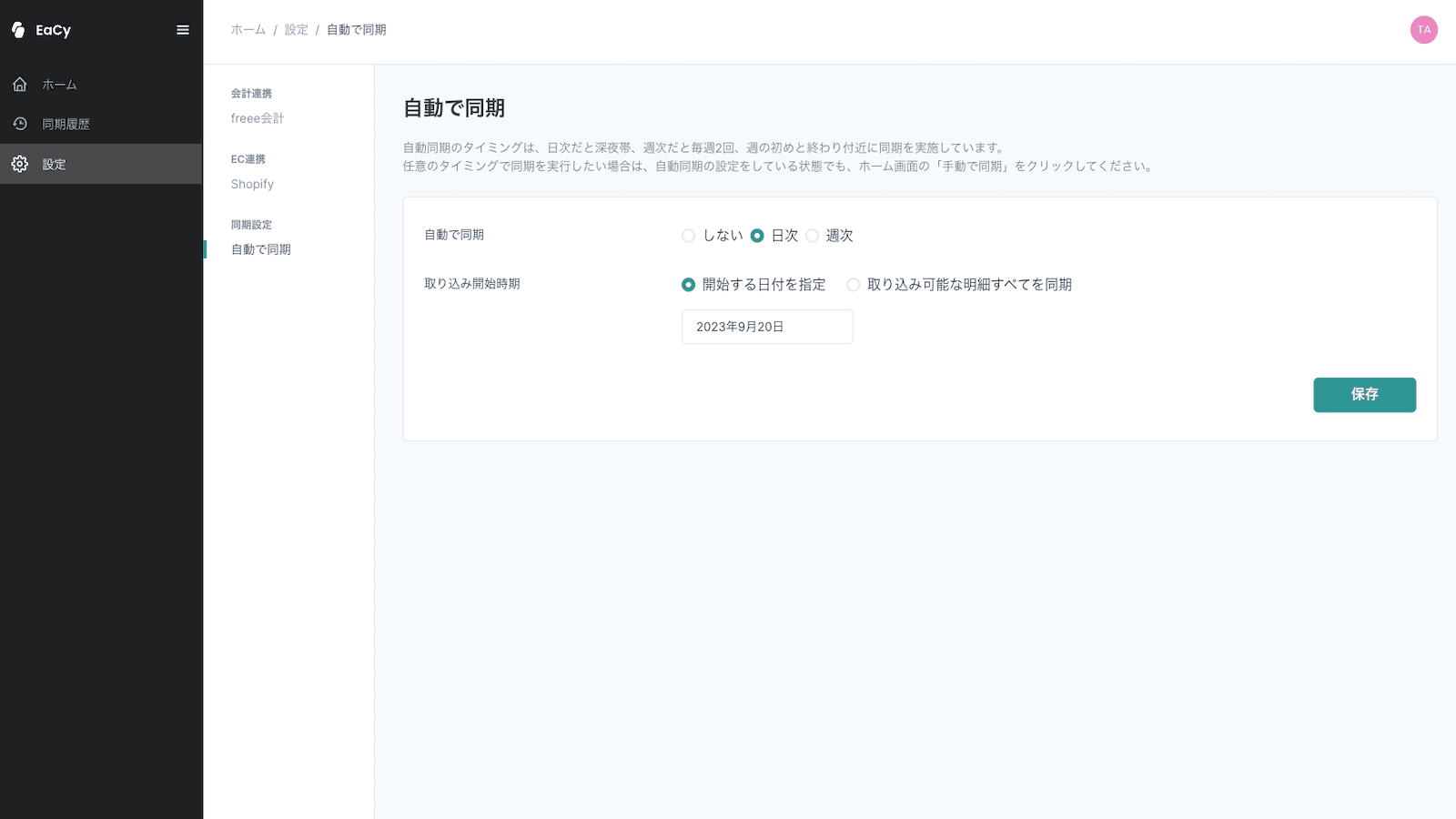Viewport: 1456px width, 819px height.
Task: Open 同期履歴 in the sidebar menu
Action: pos(66,124)
